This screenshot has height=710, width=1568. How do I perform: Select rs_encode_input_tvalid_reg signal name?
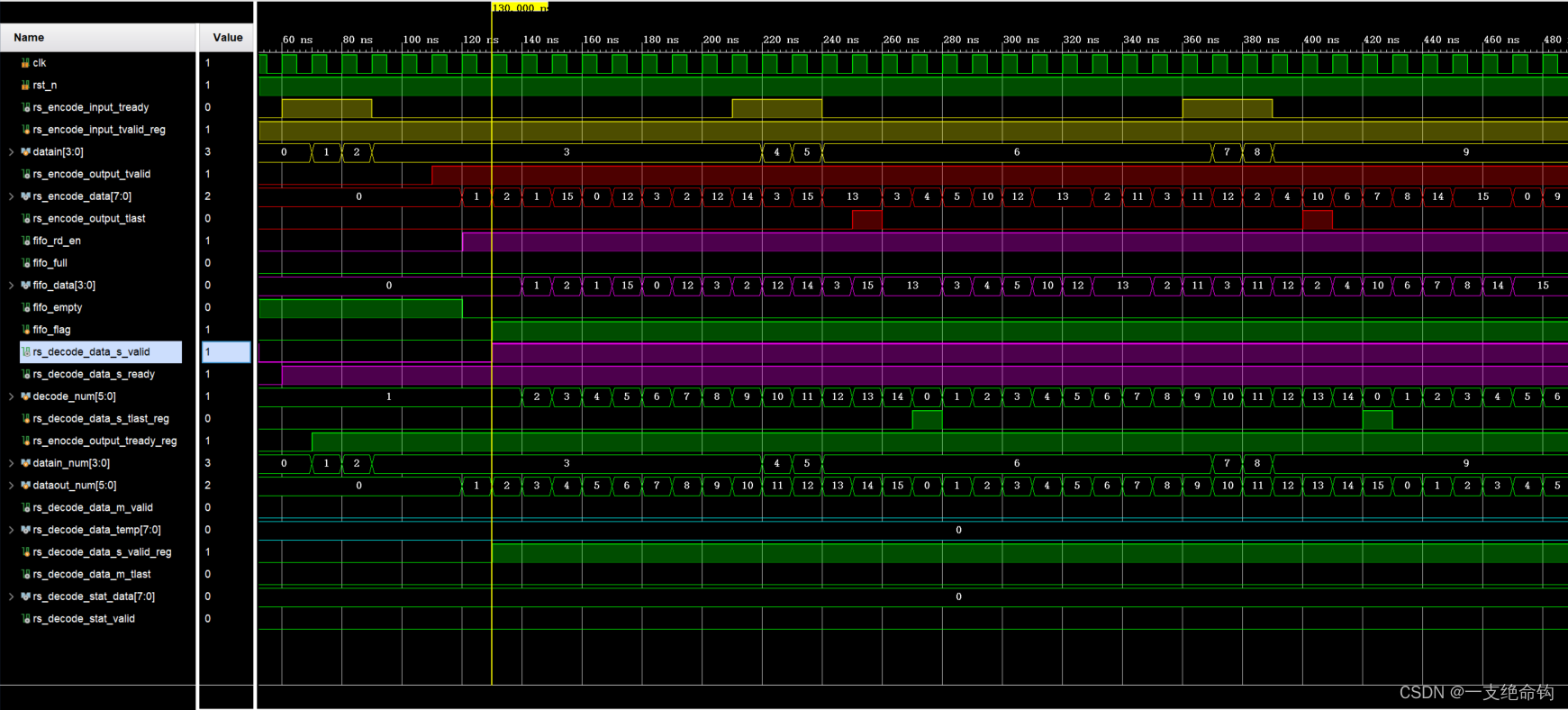[x=99, y=130]
